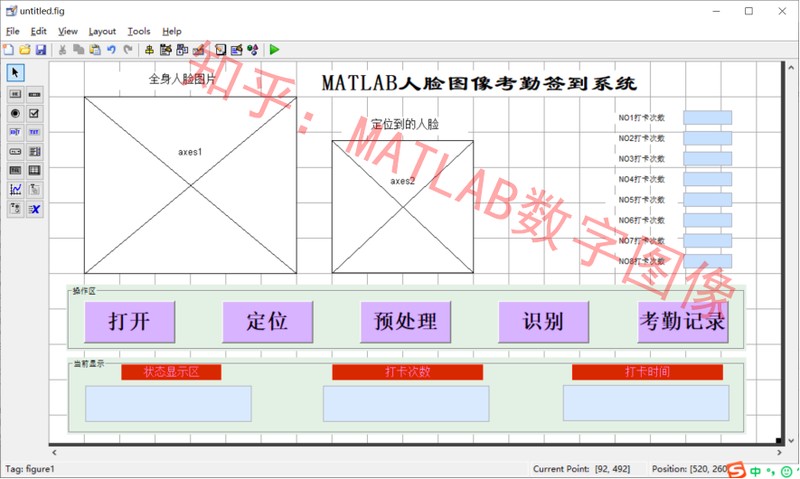Select the arrow Select tool in palette
Viewport: 800px width, 479px height.
[x=15, y=73]
